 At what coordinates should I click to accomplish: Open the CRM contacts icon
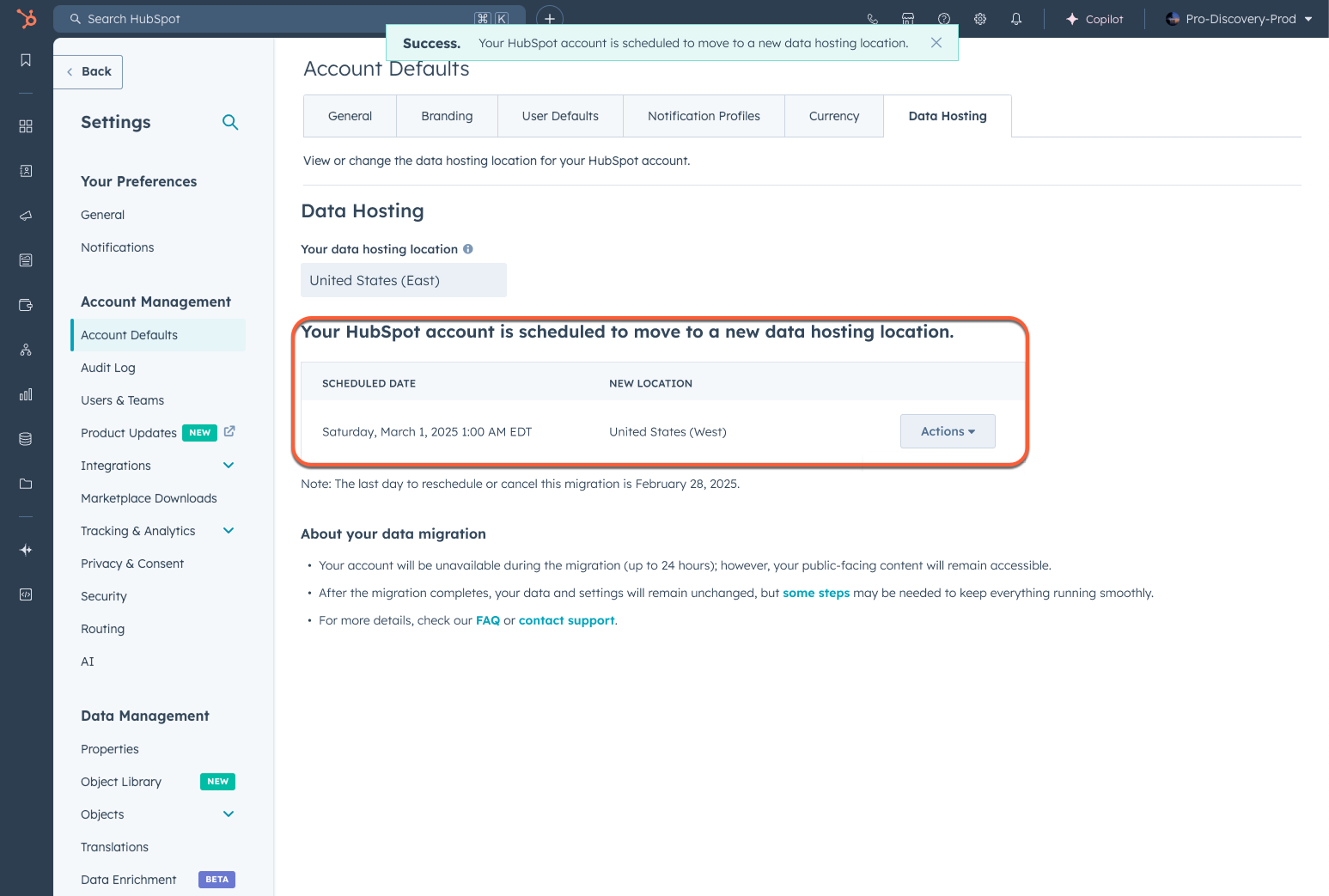point(26,171)
